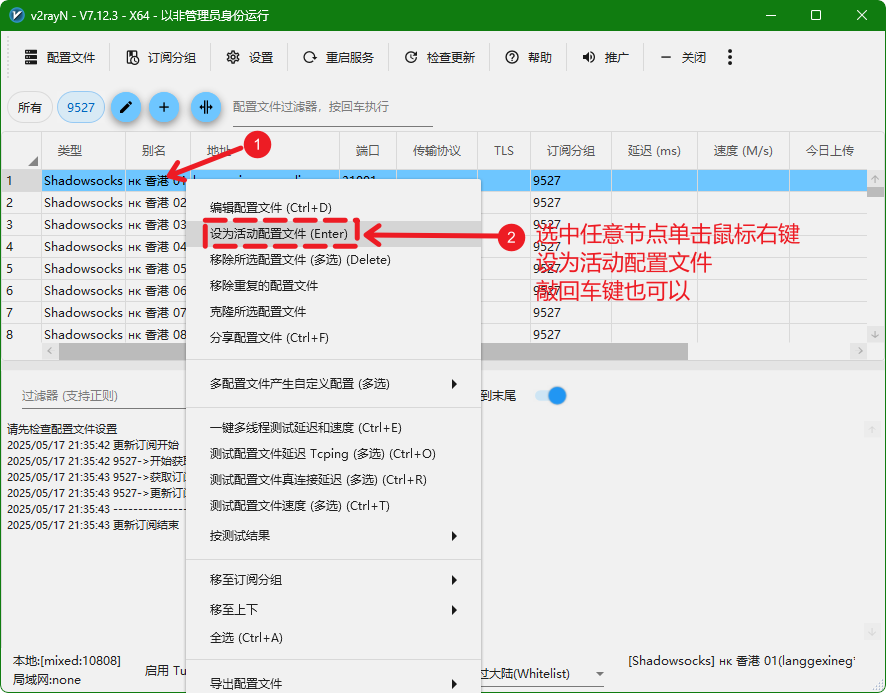The image size is (886, 693).
Task: Select the Shadowsocks 香港 07 row
Action: [435, 313]
